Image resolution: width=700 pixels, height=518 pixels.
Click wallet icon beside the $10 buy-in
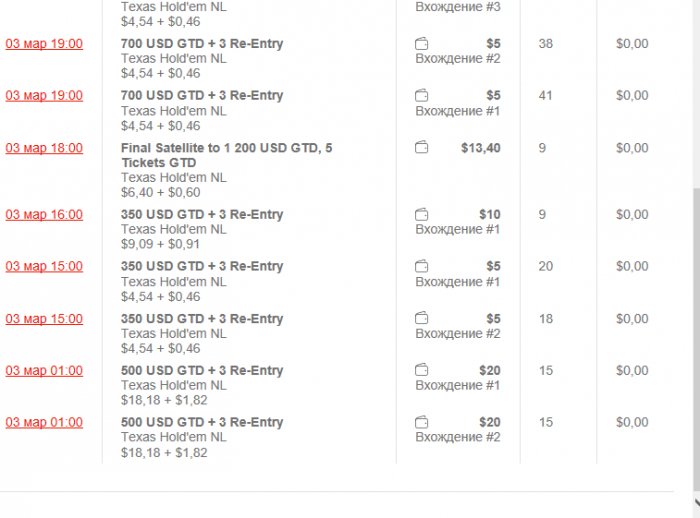(422, 214)
